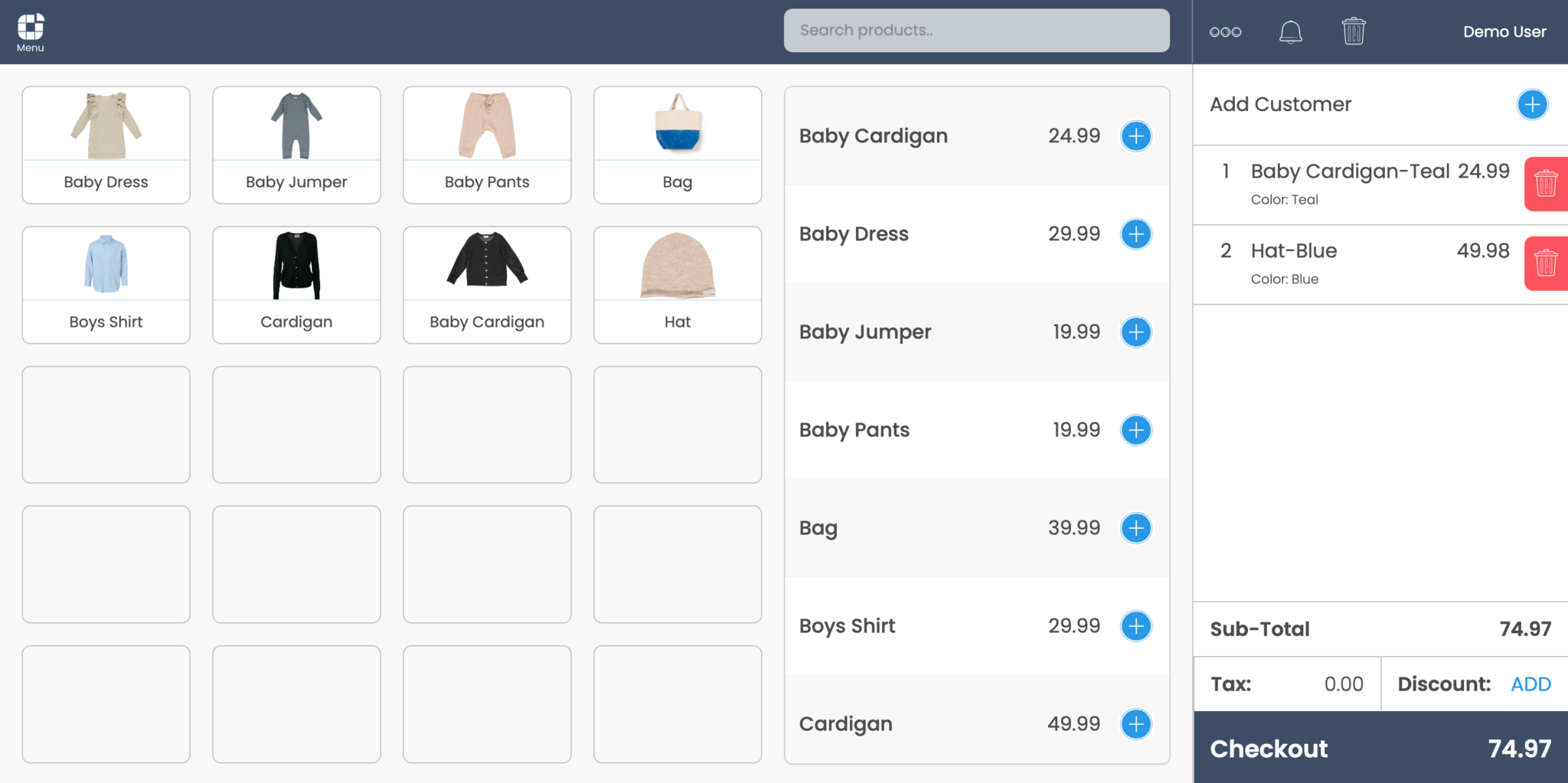The height and width of the screenshot is (783, 1568).
Task: Add a customer with the plus button
Action: [1531, 104]
